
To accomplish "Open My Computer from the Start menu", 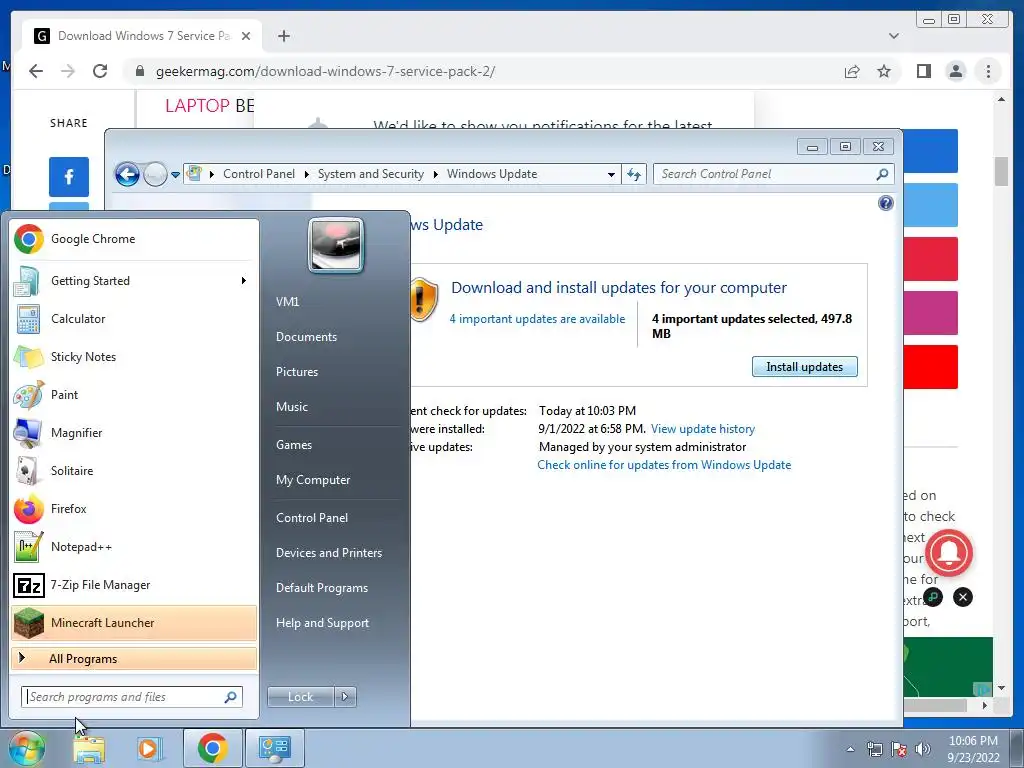I will (x=313, y=480).
